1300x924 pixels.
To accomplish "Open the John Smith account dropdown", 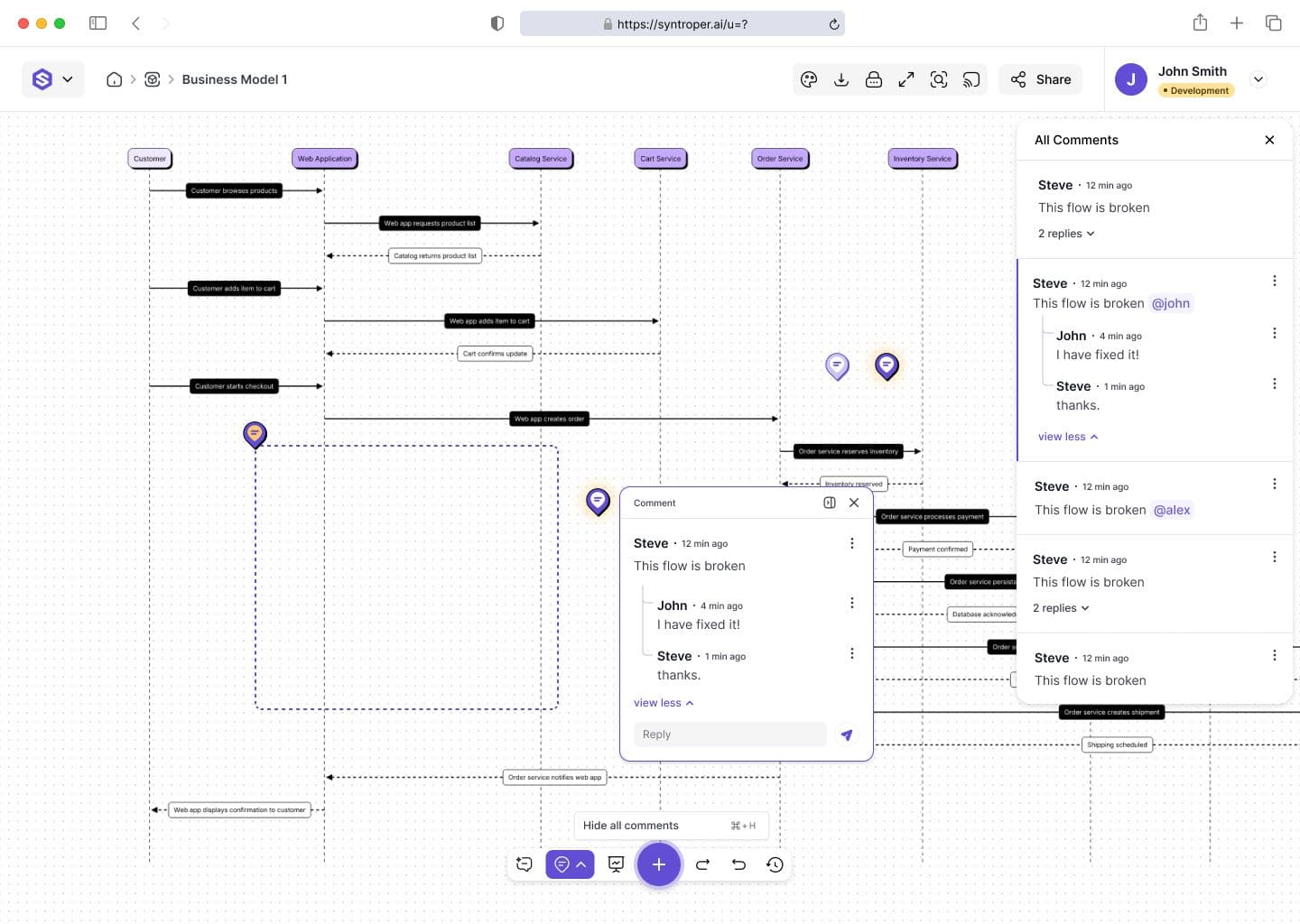I will click(x=1258, y=79).
